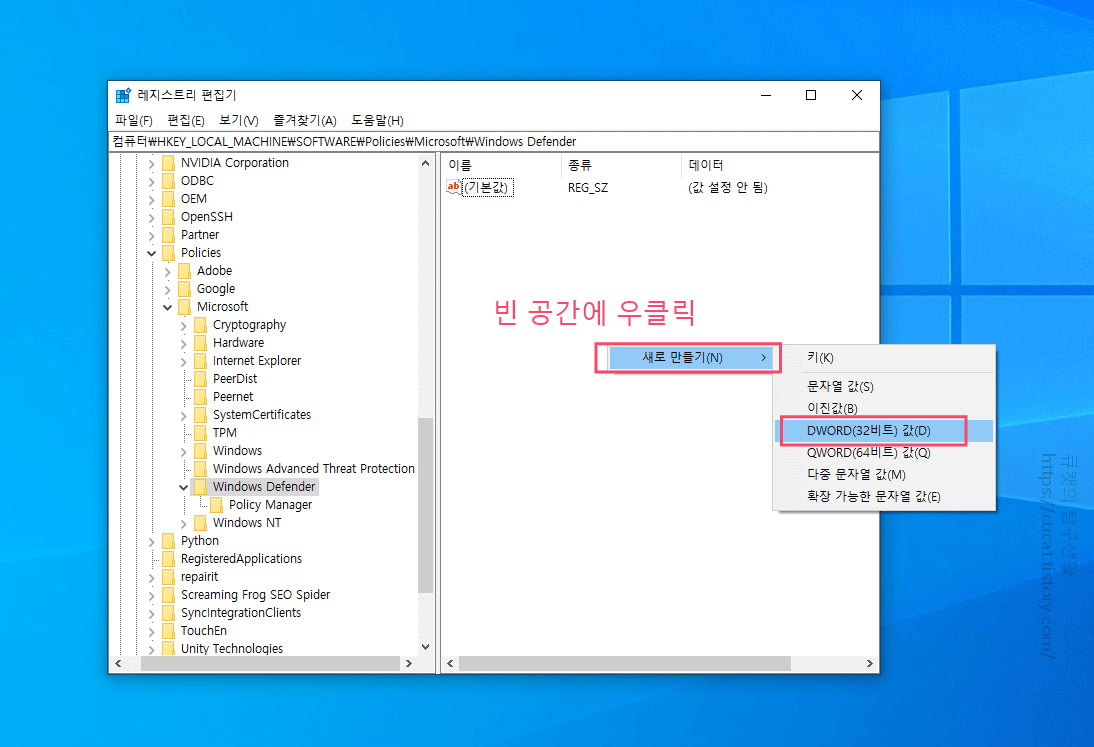Select the ab icon next to (기본값)
This screenshot has width=1094, height=747.
pyautogui.click(x=454, y=187)
